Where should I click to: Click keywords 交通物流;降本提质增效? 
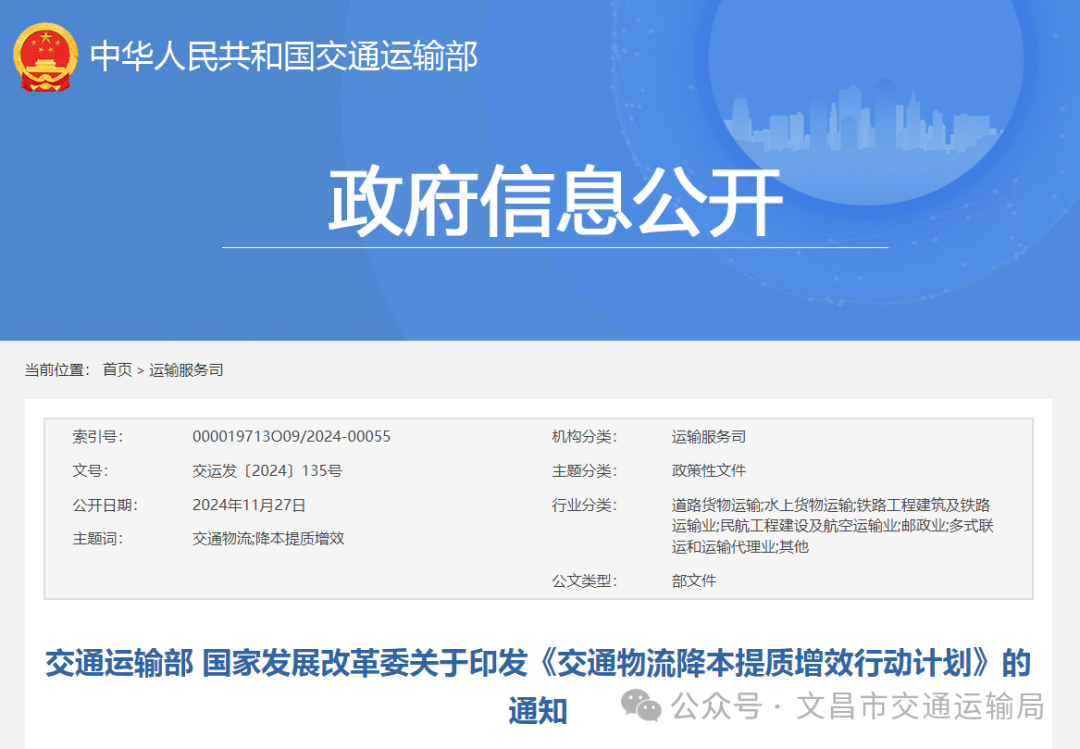coord(268,539)
